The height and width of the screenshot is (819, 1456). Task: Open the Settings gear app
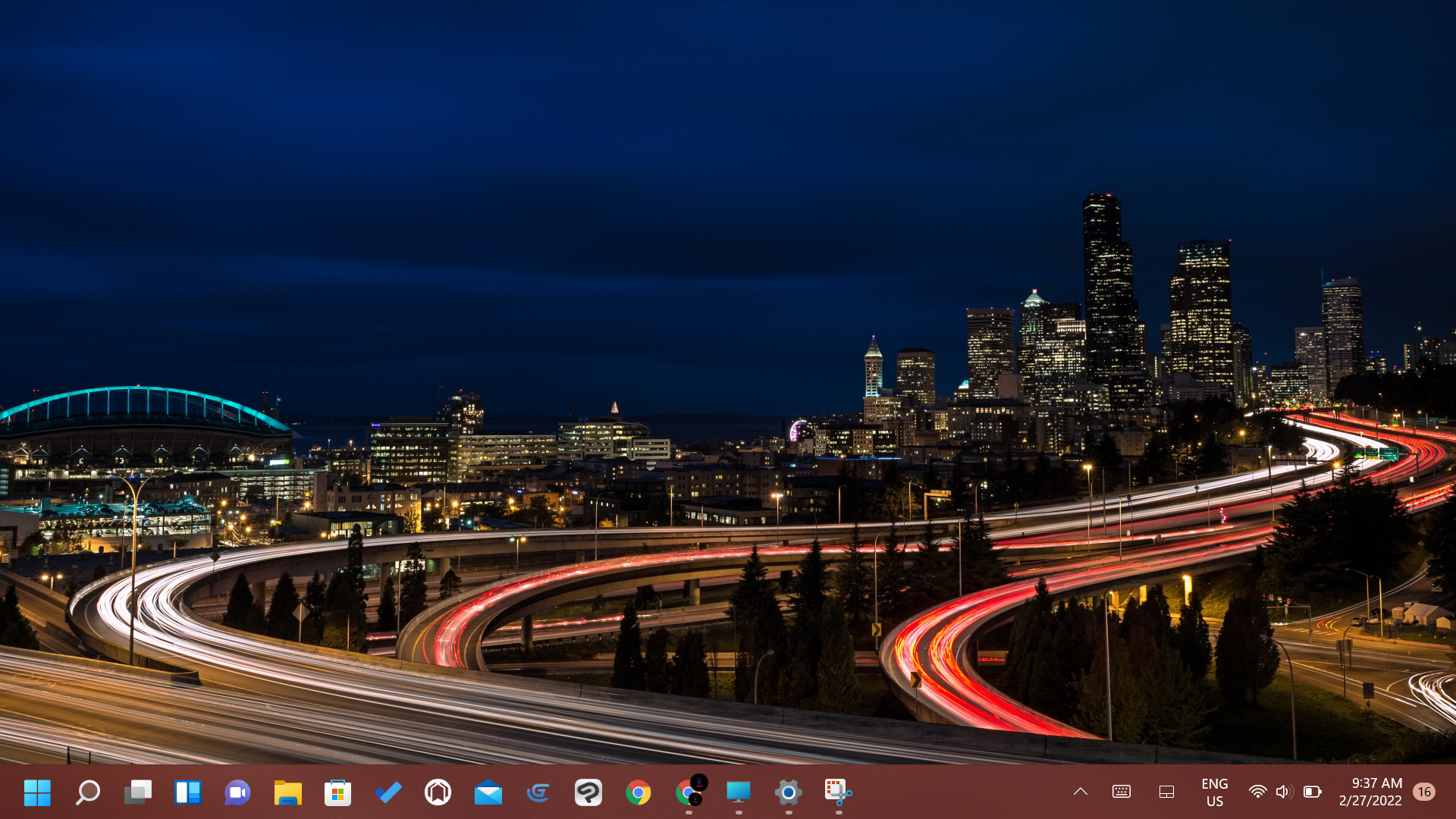point(788,792)
